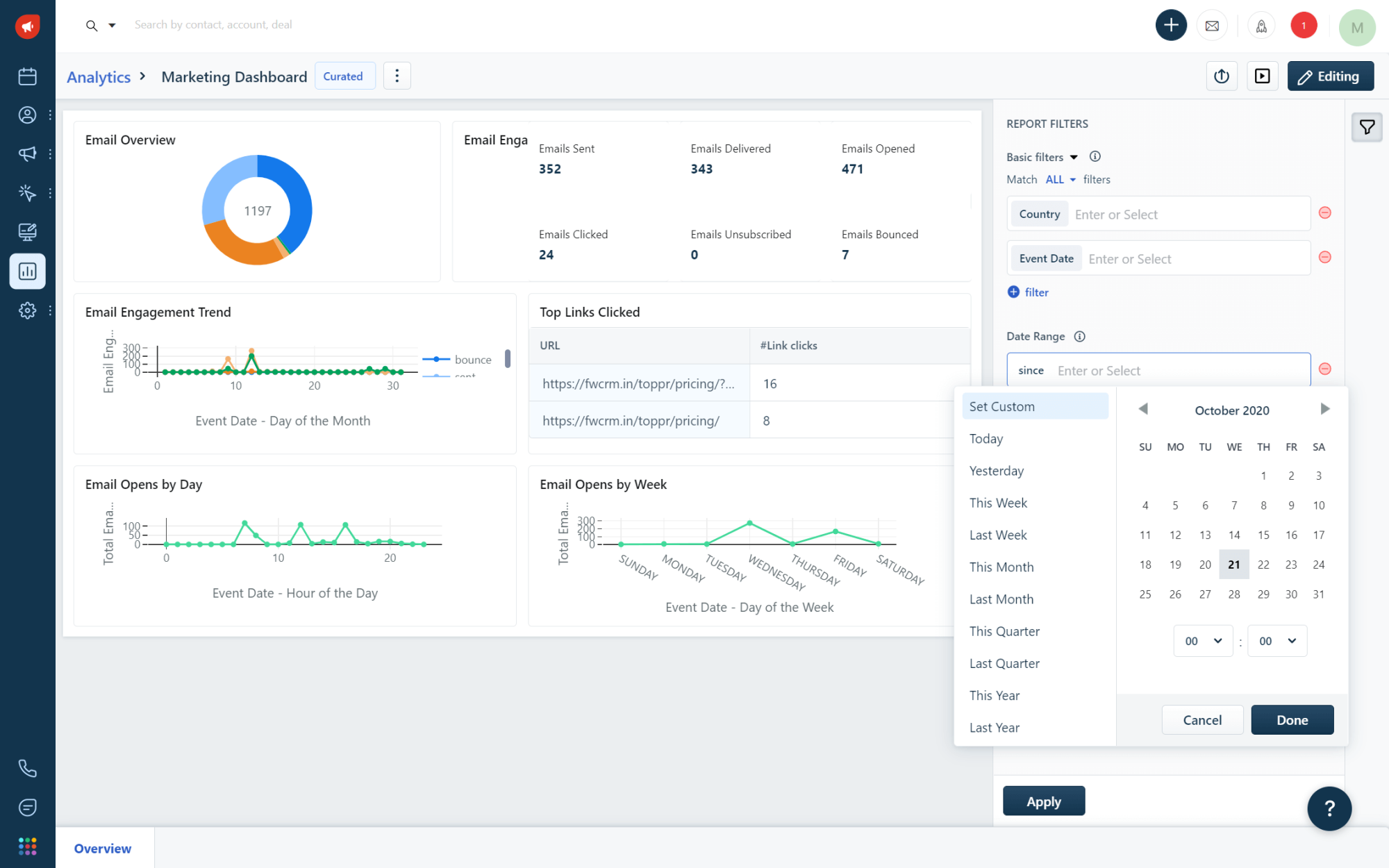Open Analytics reports sidebar icon

(27, 272)
